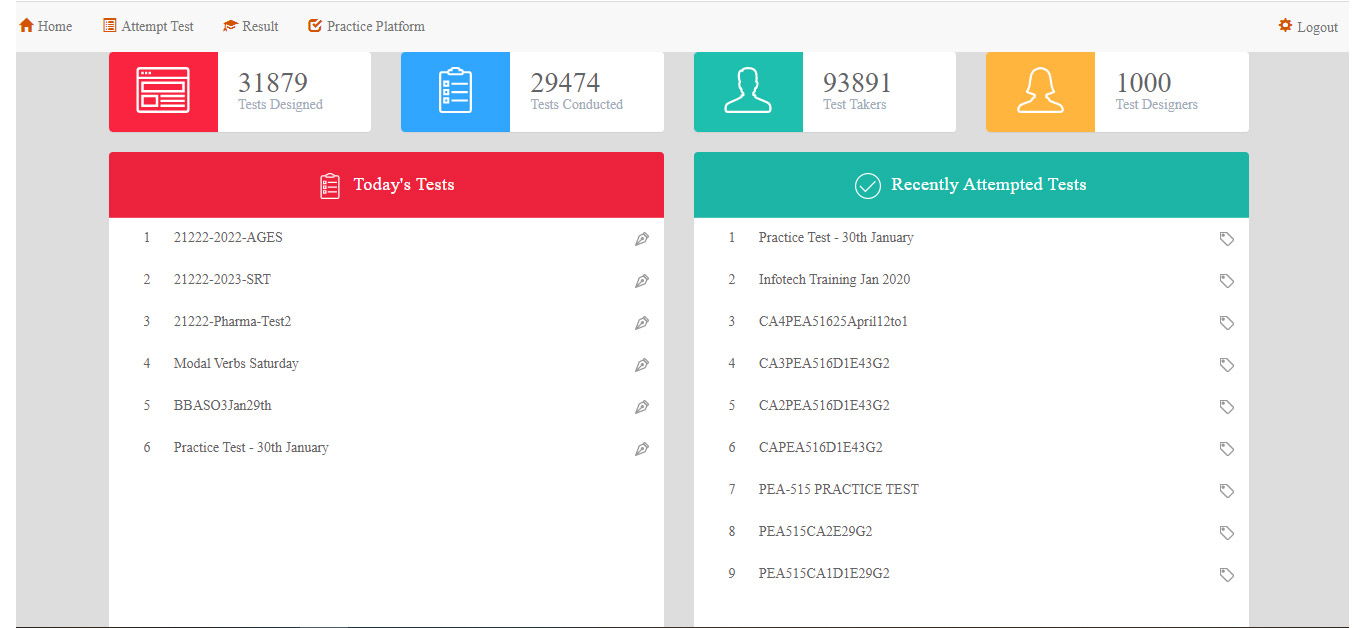Click pen icon next to 21222-2022-AGES

point(642,239)
